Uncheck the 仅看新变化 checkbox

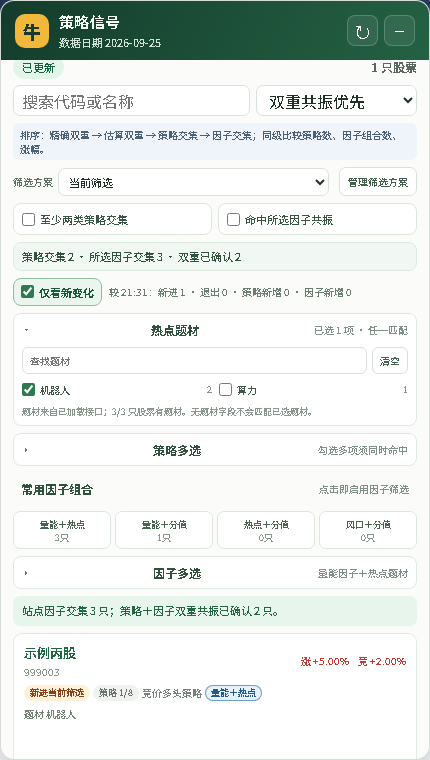(28, 292)
